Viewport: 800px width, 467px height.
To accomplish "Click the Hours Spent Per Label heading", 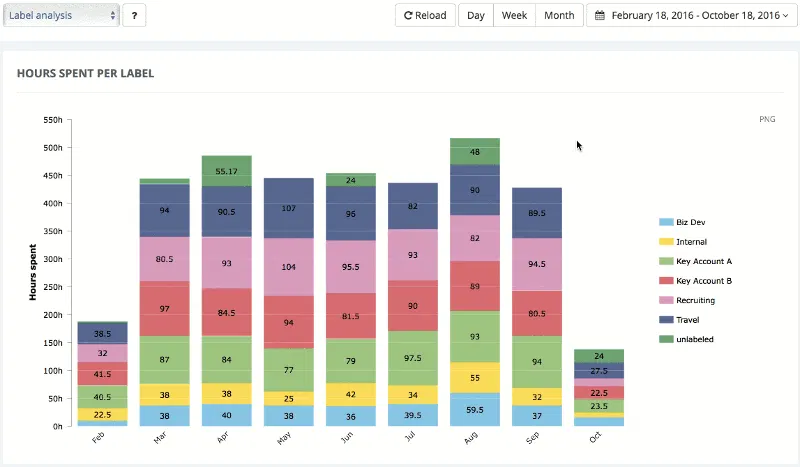I will point(85,73).
